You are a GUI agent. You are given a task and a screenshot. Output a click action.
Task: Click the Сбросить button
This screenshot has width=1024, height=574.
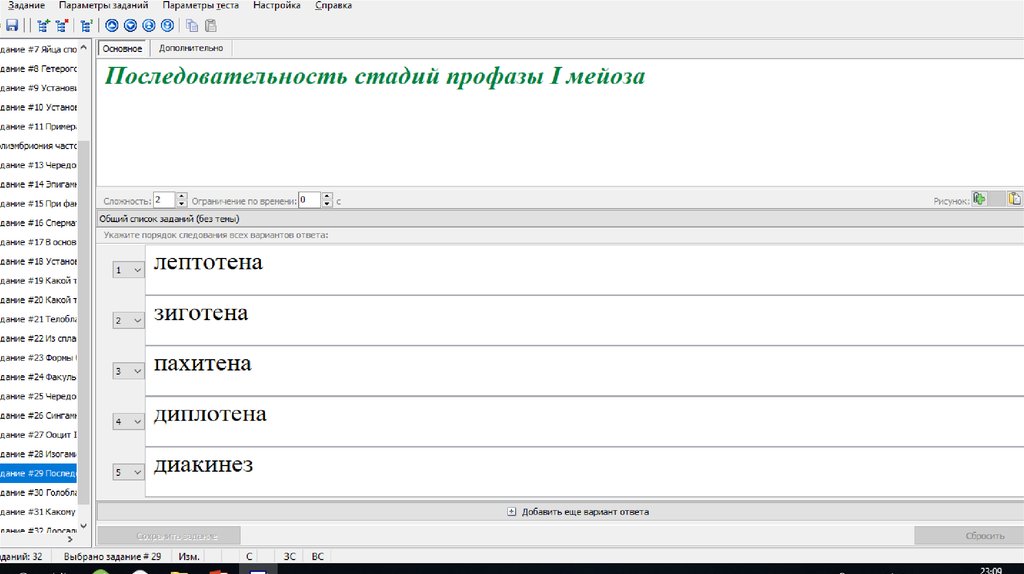tap(968, 535)
